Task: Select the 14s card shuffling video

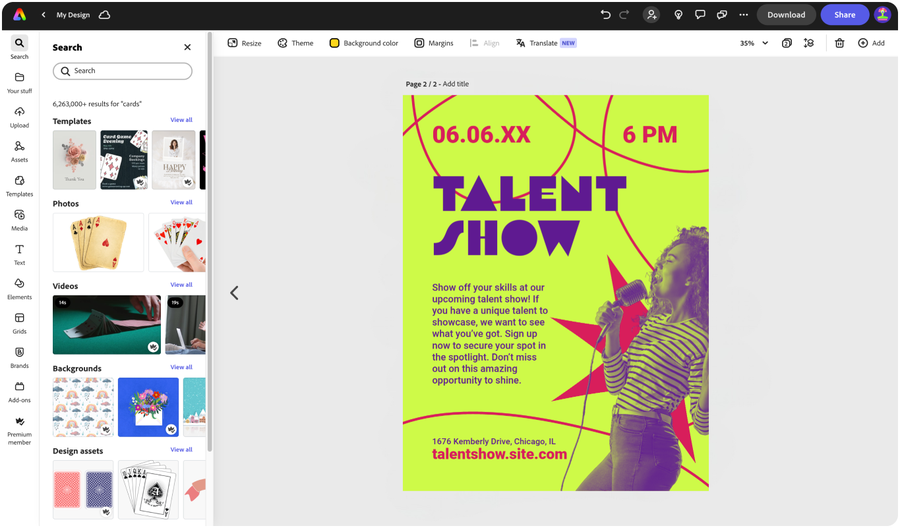Action: 107,325
